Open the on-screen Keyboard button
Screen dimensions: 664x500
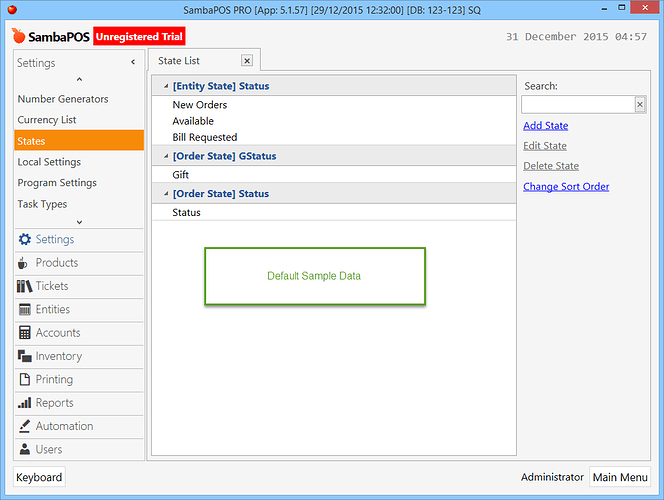pos(39,478)
